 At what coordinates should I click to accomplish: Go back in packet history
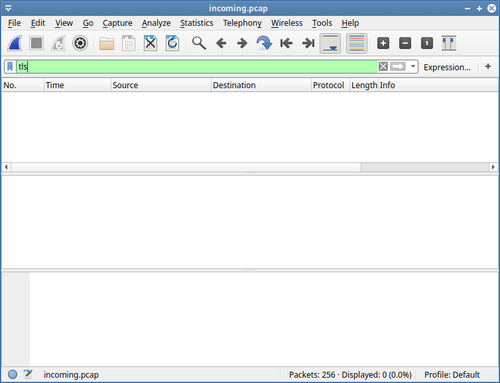click(221, 43)
